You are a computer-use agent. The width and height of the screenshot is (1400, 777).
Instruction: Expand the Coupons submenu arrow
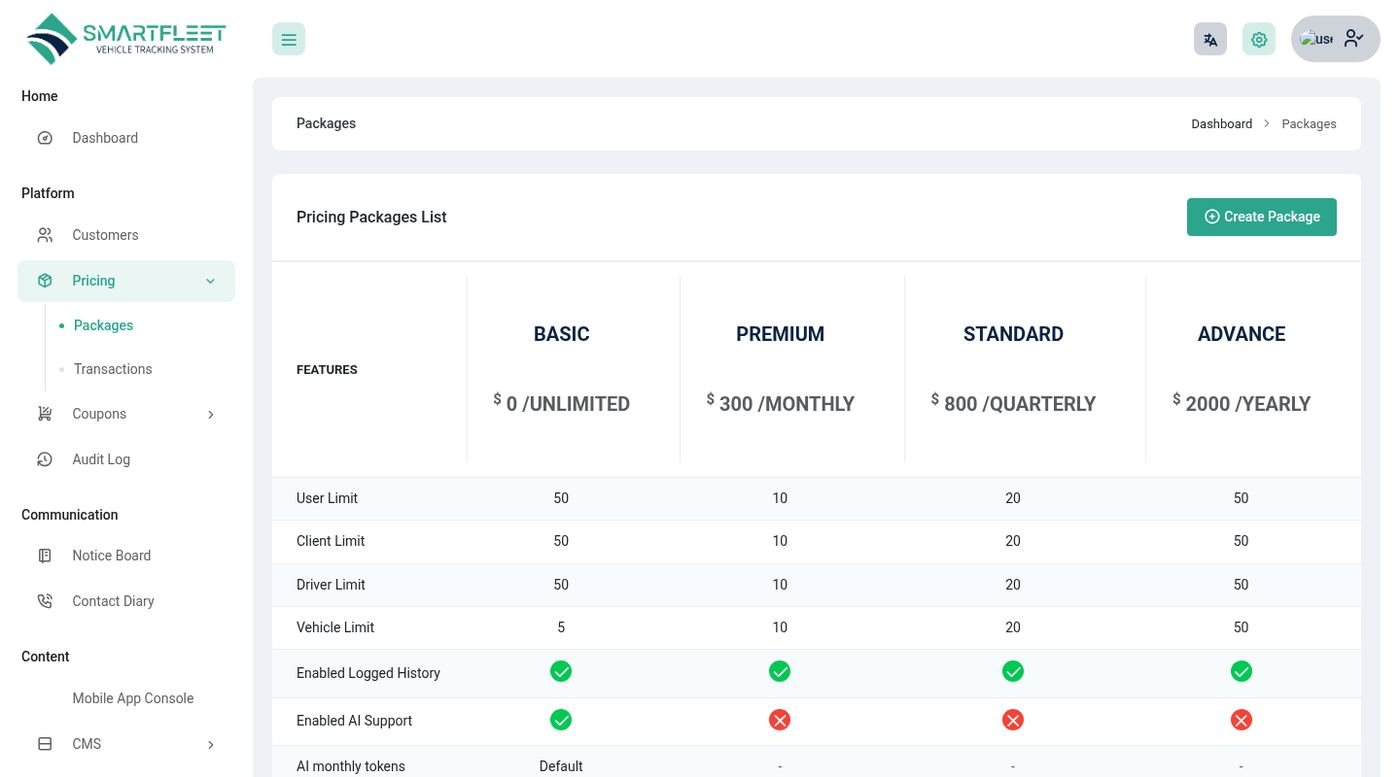pos(210,414)
